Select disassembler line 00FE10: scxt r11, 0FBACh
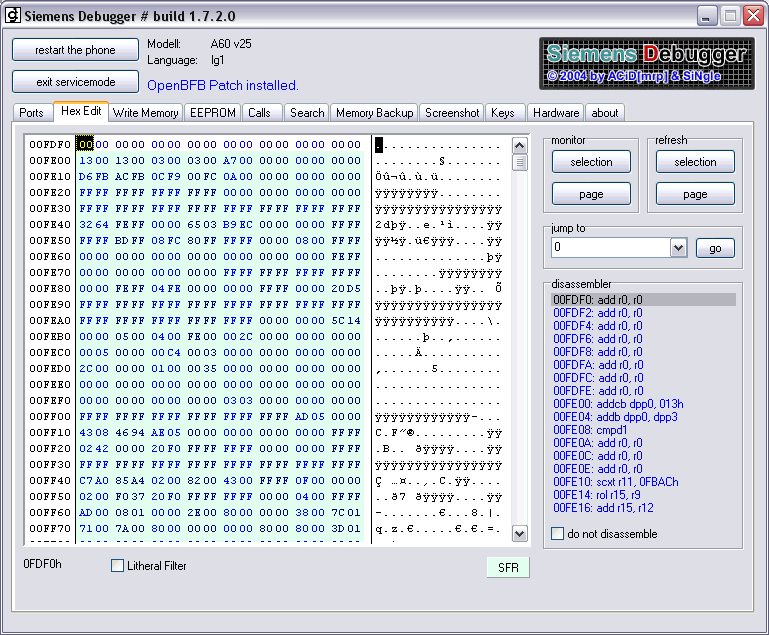 616,482
